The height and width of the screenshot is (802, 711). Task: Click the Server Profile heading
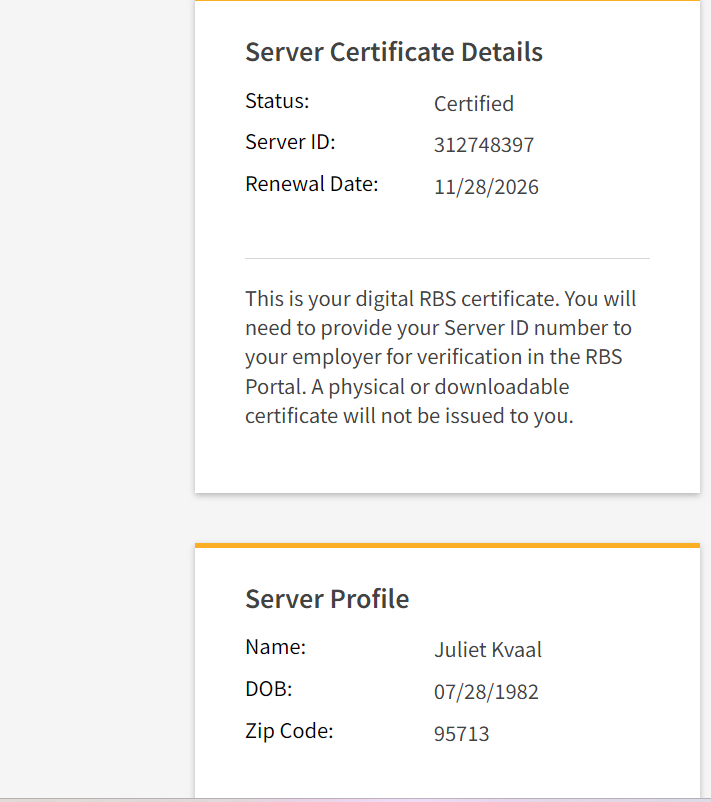click(327, 599)
